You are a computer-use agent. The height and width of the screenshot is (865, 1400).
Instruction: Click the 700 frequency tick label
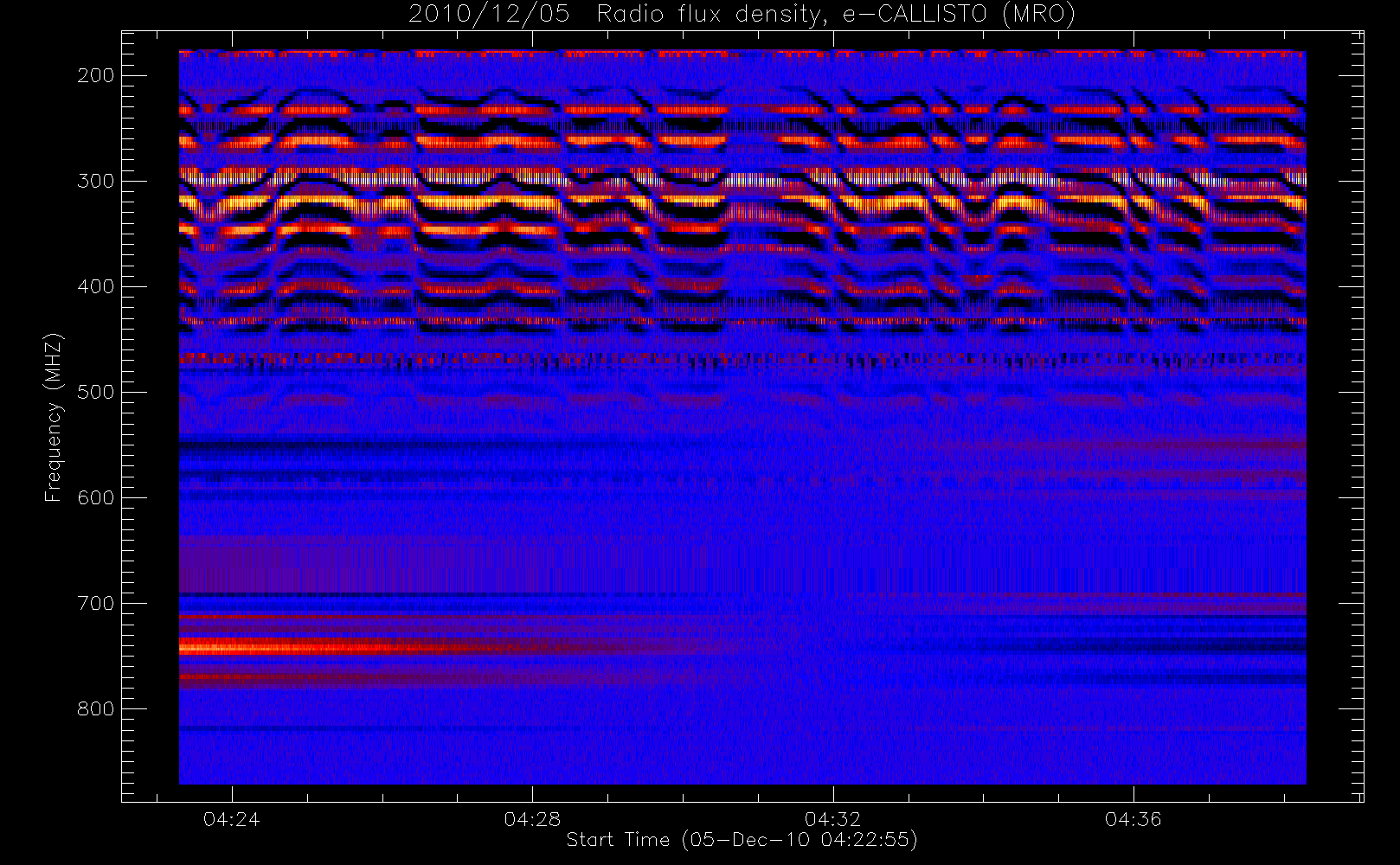coord(95,603)
